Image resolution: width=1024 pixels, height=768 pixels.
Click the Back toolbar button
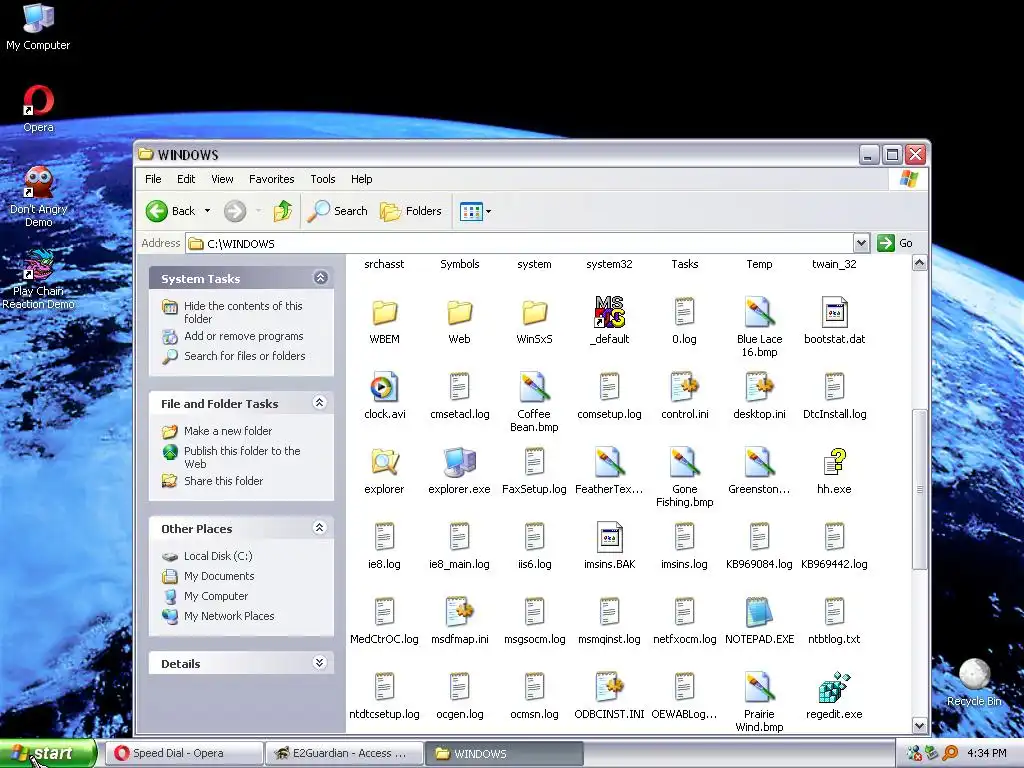171,211
